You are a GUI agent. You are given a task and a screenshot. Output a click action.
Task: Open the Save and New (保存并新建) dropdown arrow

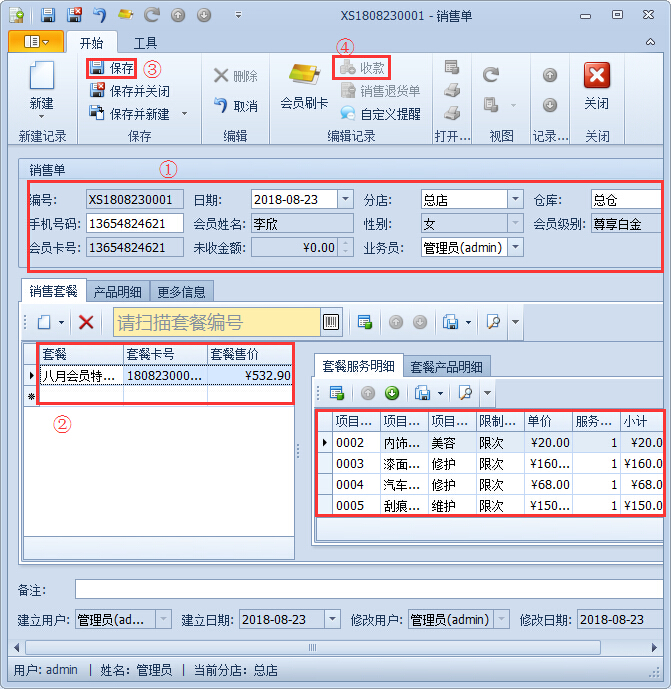pyautogui.click(x=184, y=114)
